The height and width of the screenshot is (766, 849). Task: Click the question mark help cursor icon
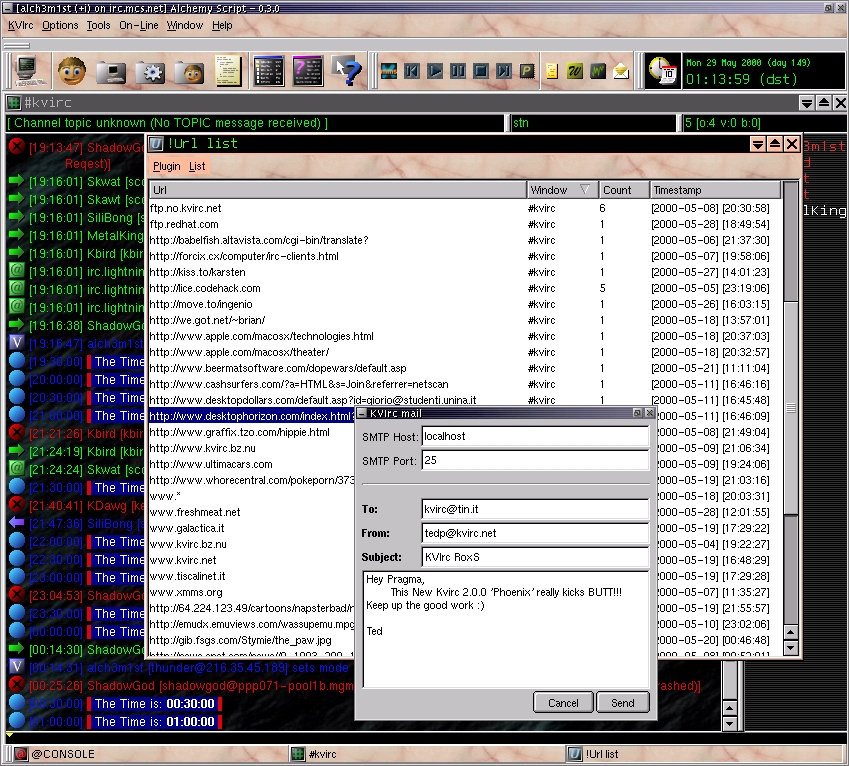(346, 71)
